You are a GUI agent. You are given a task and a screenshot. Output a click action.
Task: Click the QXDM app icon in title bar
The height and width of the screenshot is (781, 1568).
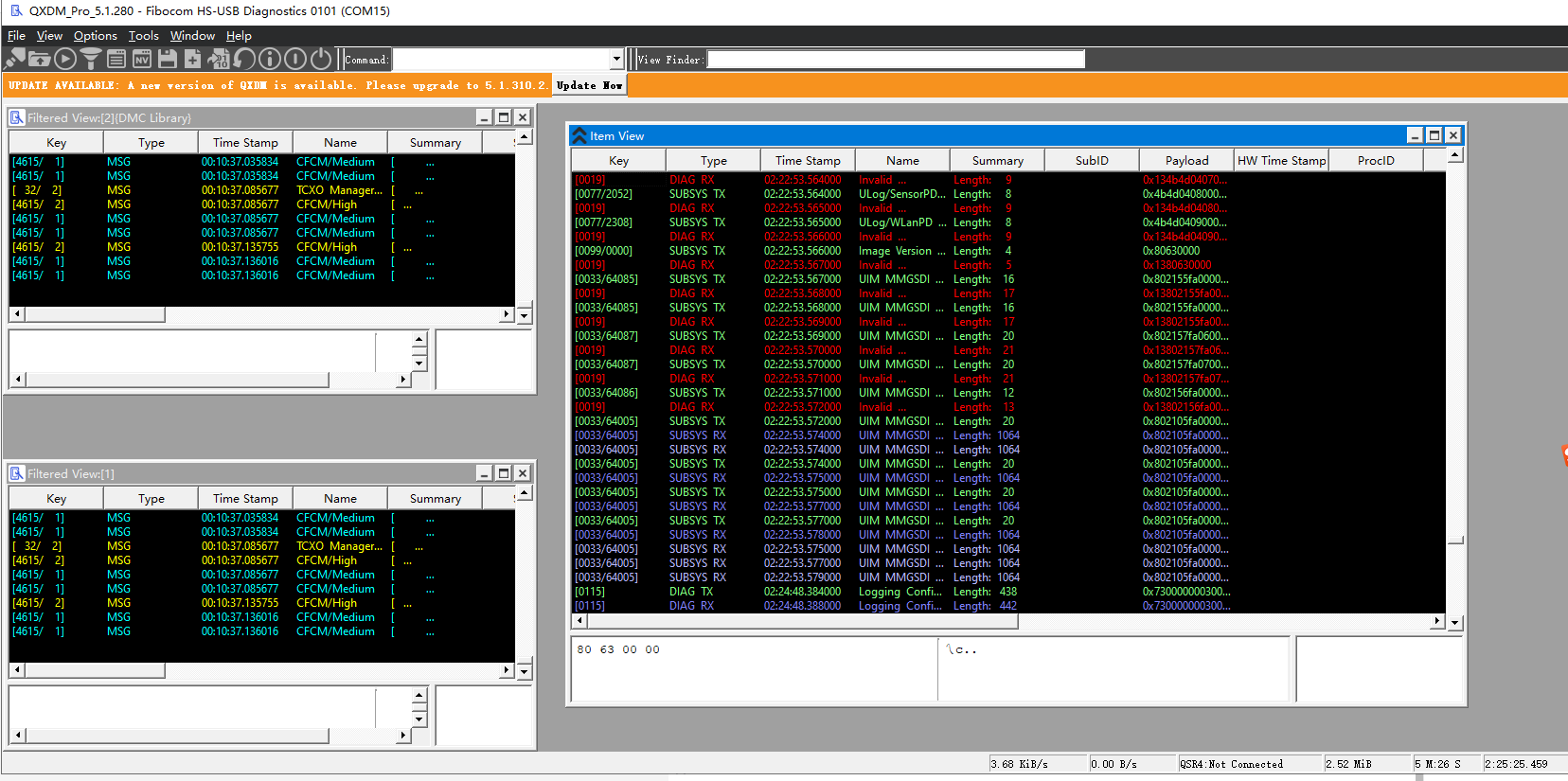point(16,11)
